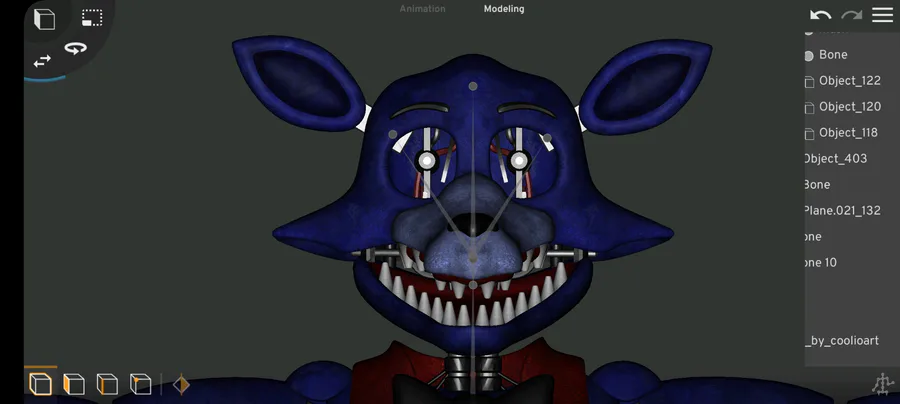Select the bone joint above left eye
This screenshot has height=404, width=900.
click(393, 134)
